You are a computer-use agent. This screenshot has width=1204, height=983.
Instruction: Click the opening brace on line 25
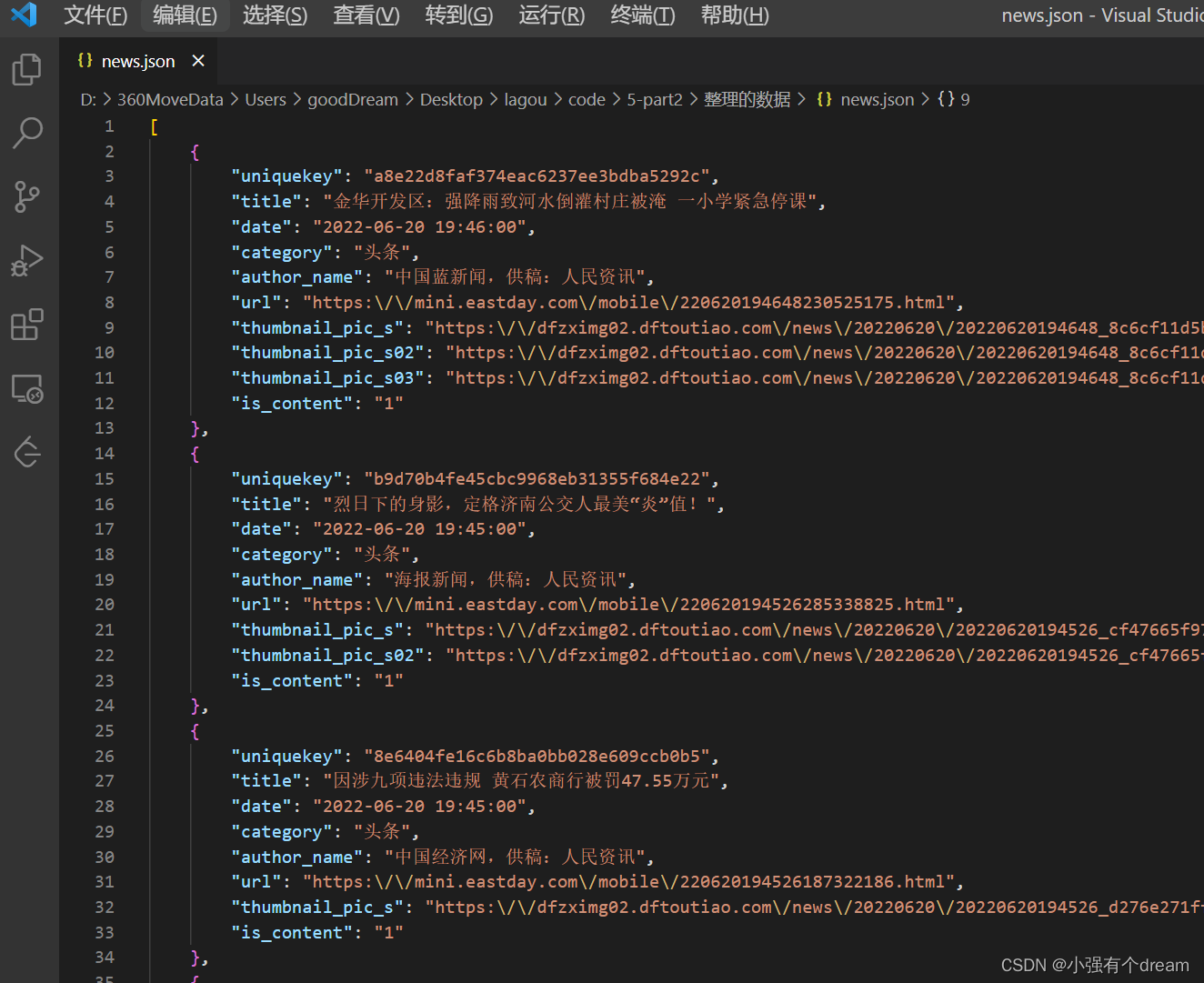coord(195,731)
